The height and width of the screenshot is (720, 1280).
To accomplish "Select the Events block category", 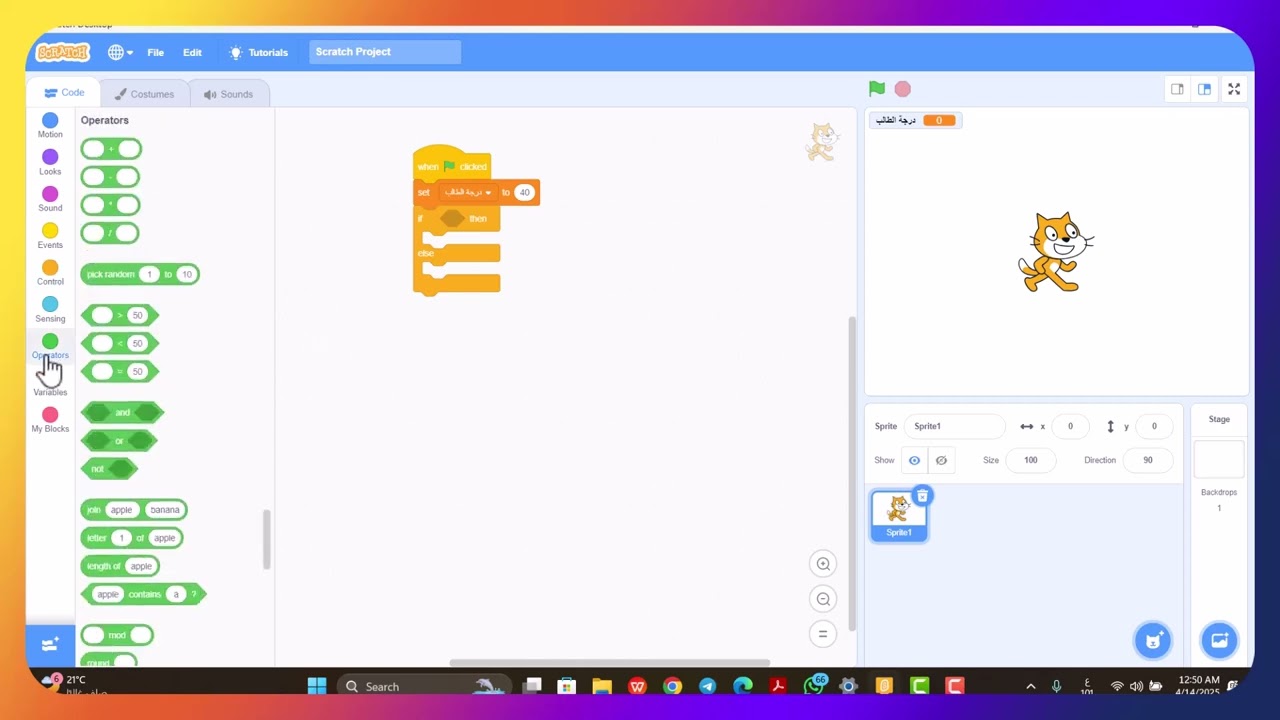I will [x=50, y=237].
